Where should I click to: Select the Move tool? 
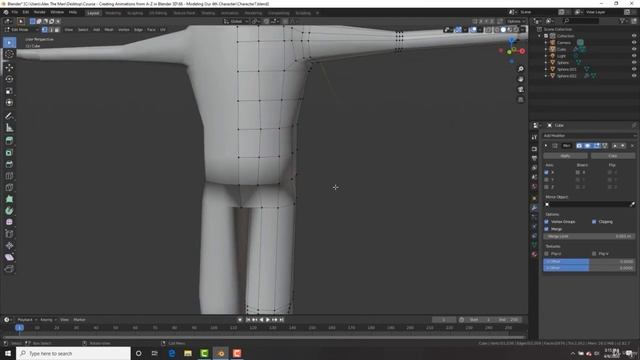coord(9,67)
